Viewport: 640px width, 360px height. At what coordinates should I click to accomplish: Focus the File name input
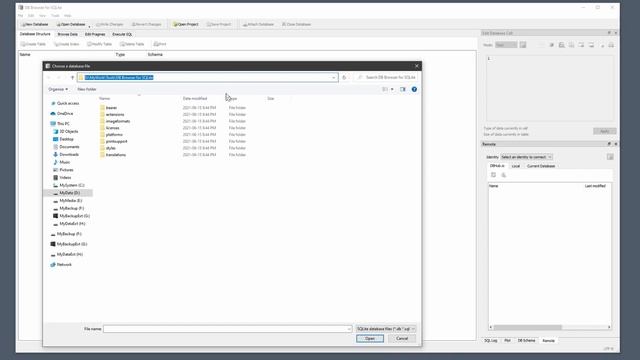[227, 329]
